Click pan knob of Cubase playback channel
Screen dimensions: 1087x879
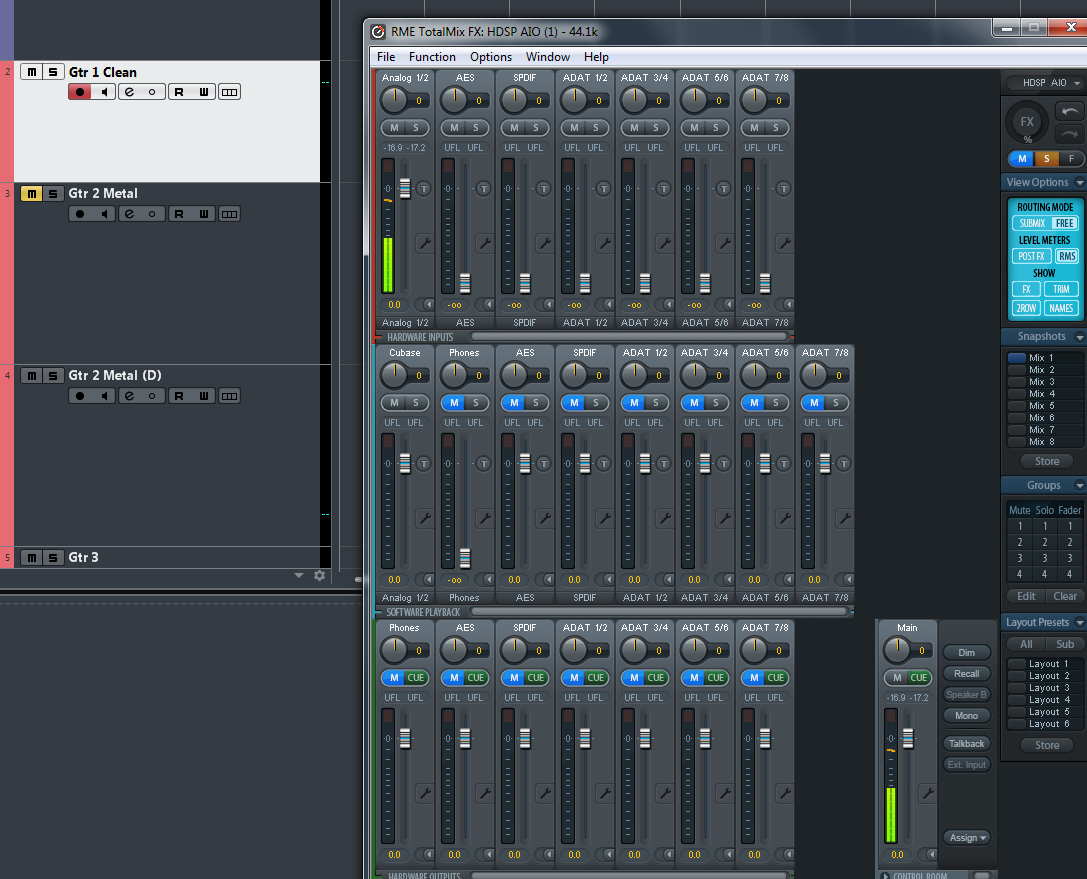tap(394, 375)
